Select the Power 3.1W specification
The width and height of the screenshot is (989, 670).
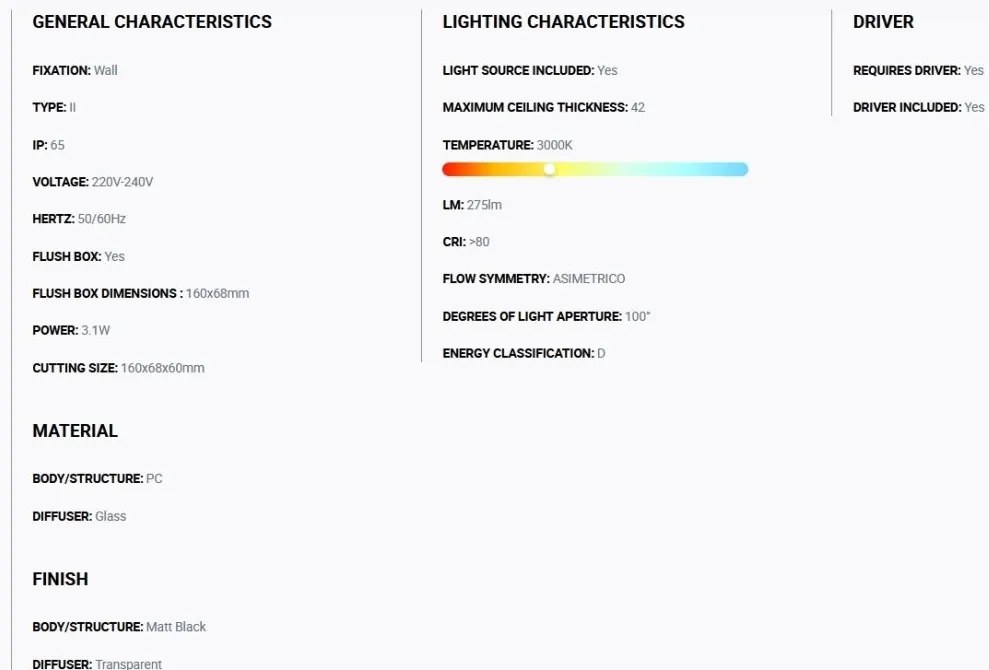pos(71,330)
